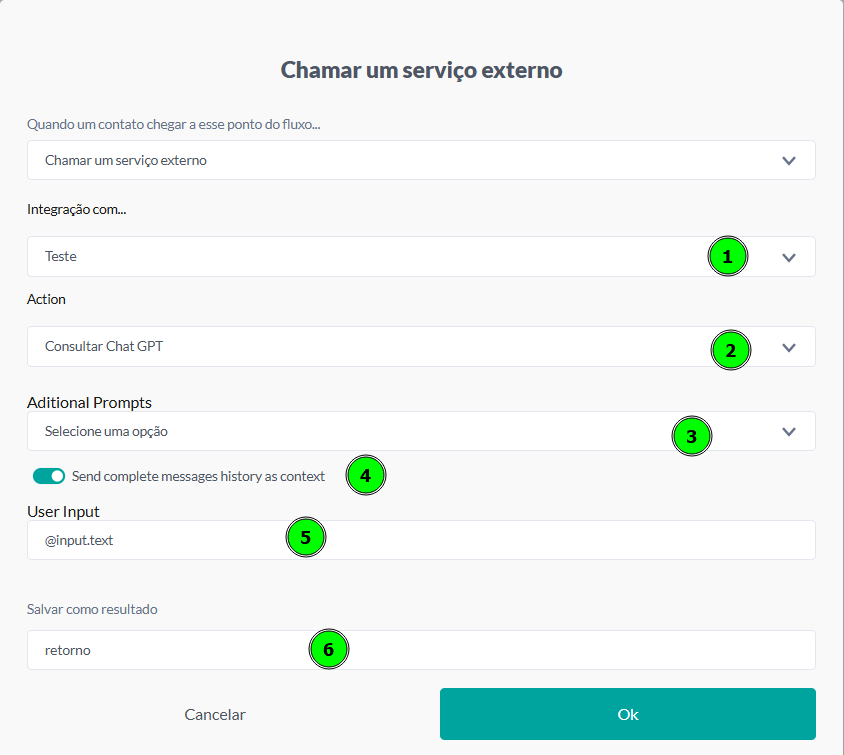Click the green number 6 badge
The width and height of the screenshot is (844, 755).
point(328,650)
